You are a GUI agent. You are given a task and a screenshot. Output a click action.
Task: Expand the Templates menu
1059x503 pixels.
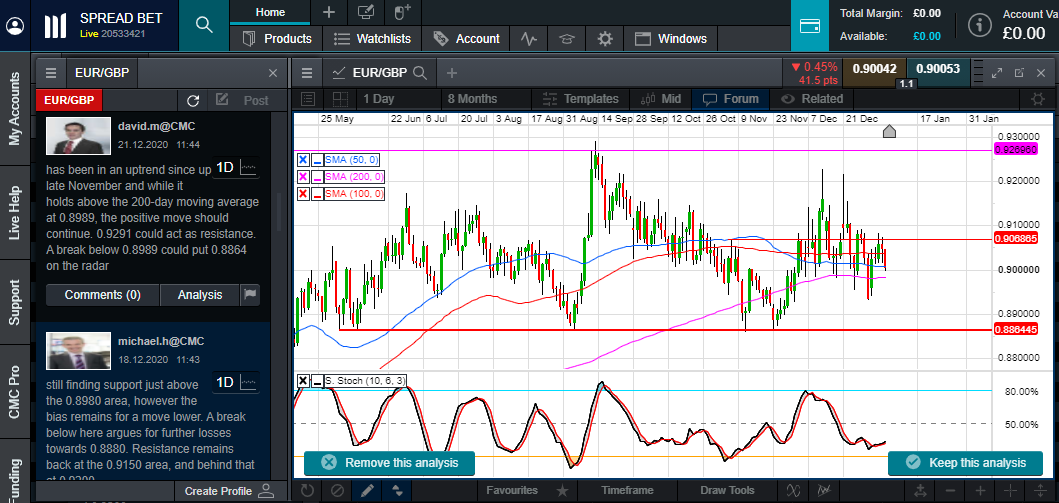click(x=580, y=99)
